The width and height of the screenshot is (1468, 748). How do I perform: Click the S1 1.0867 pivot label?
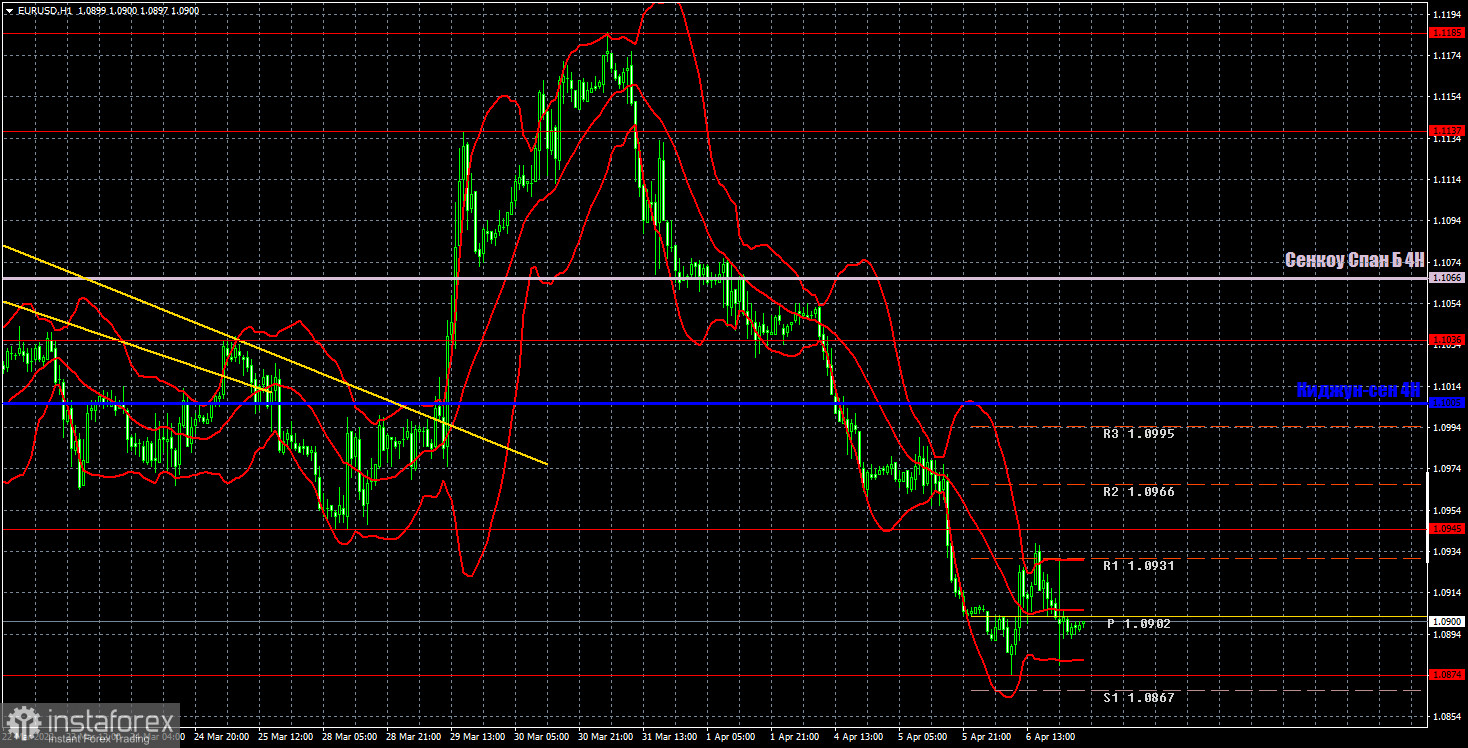click(1138, 697)
